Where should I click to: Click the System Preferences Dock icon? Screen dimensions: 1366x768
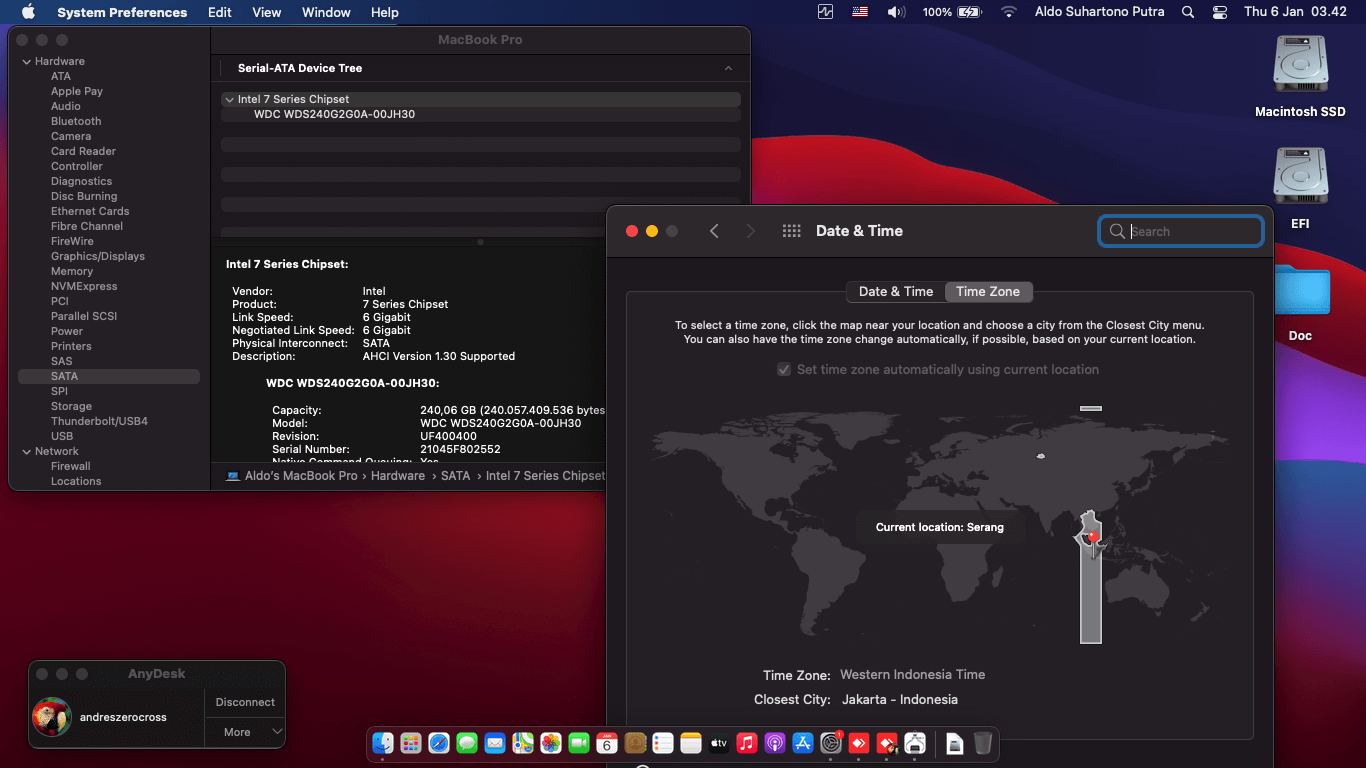pyautogui.click(x=831, y=743)
